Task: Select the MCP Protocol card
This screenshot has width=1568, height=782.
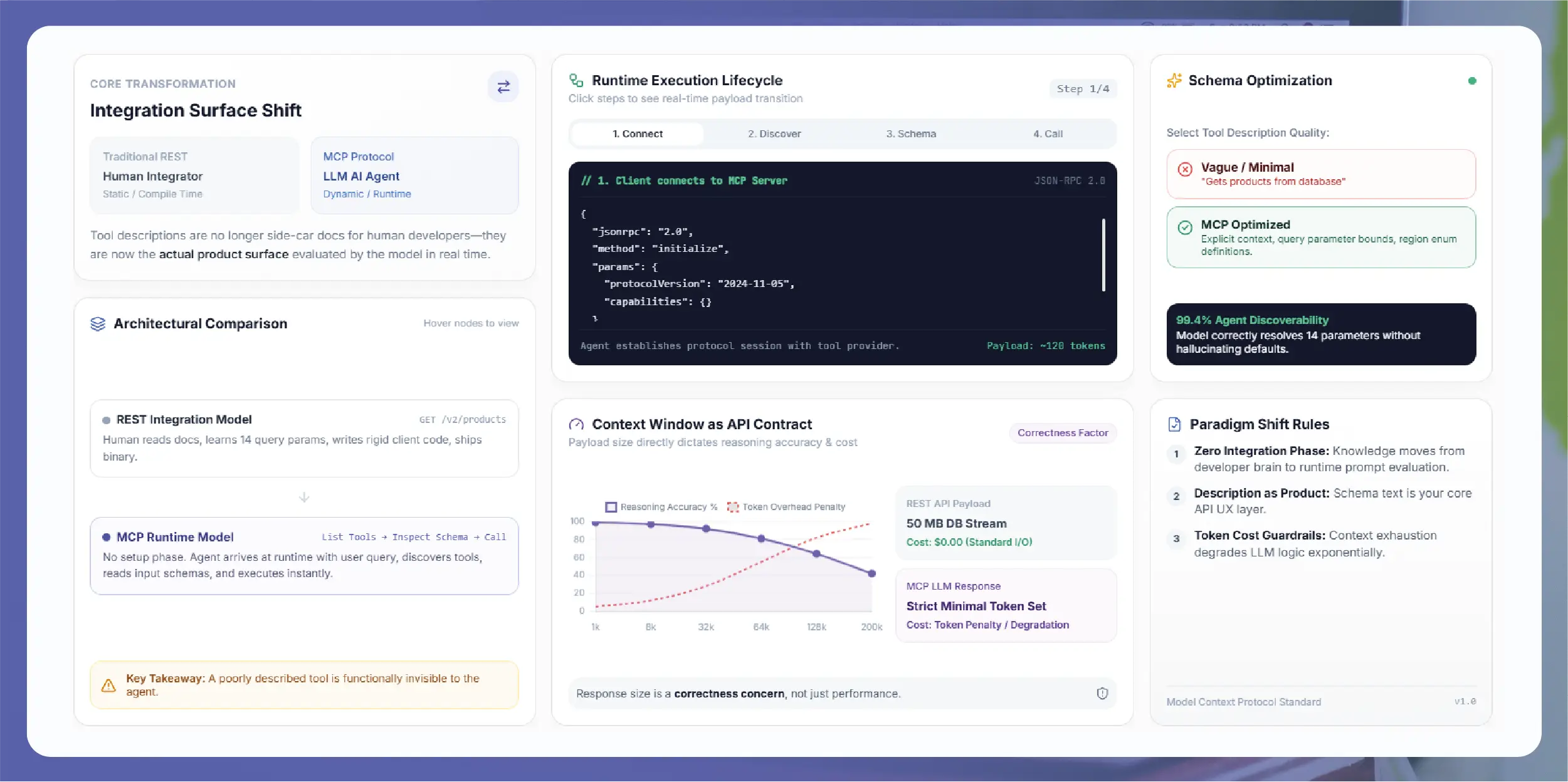Action: [x=414, y=175]
